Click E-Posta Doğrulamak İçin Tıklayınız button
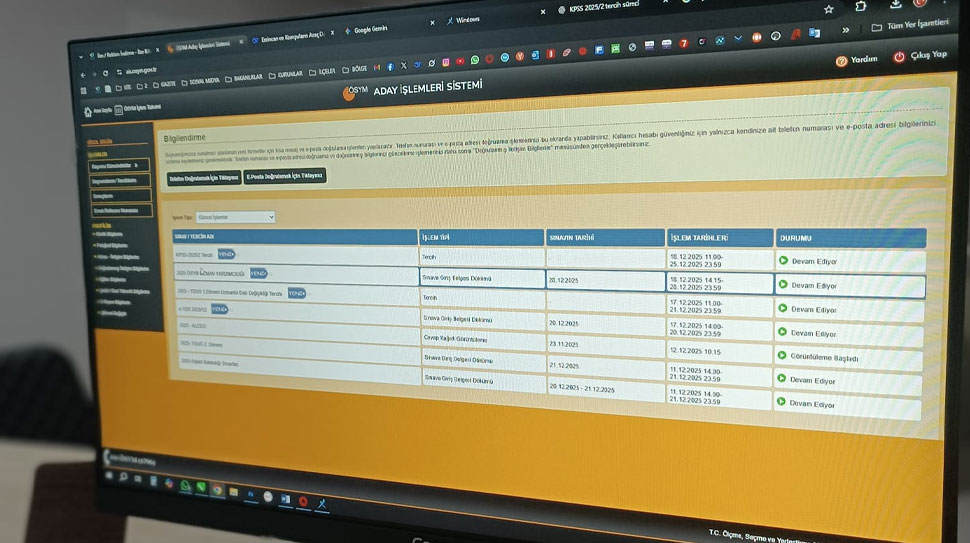This screenshot has height=543, width=970. tap(285, 176)
